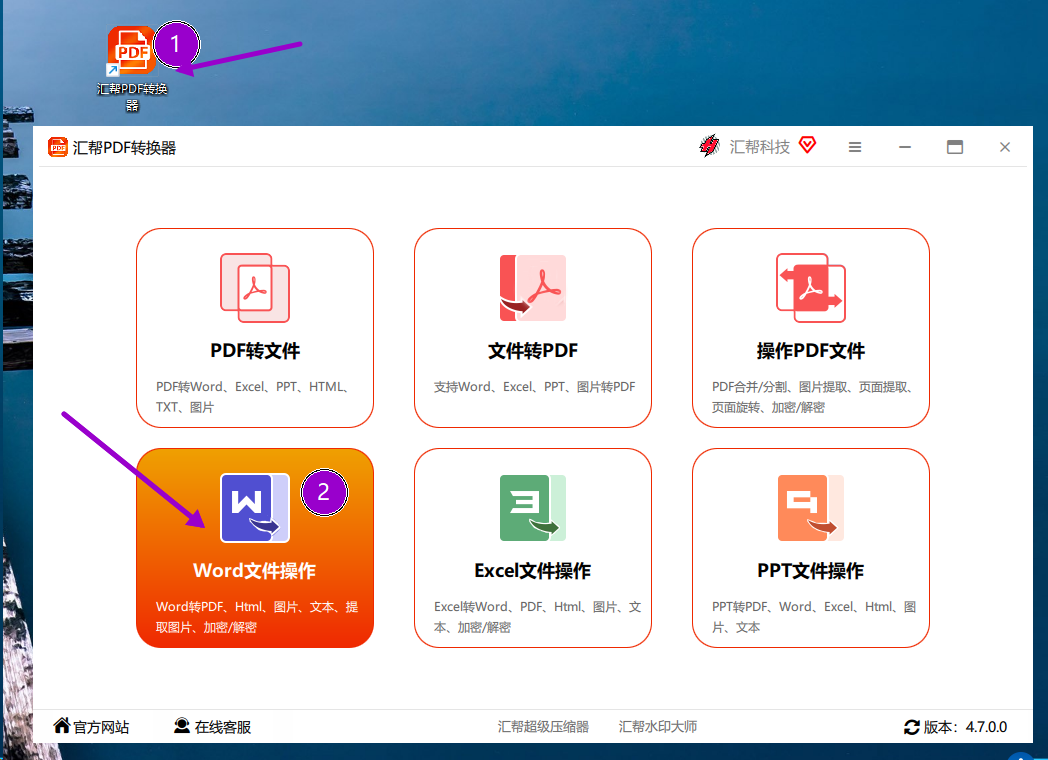The width and height of the screenshot is (1048, 760).
Task: Click description PPT转PDF、Word、Excel、Html
Action: point(813,617)
